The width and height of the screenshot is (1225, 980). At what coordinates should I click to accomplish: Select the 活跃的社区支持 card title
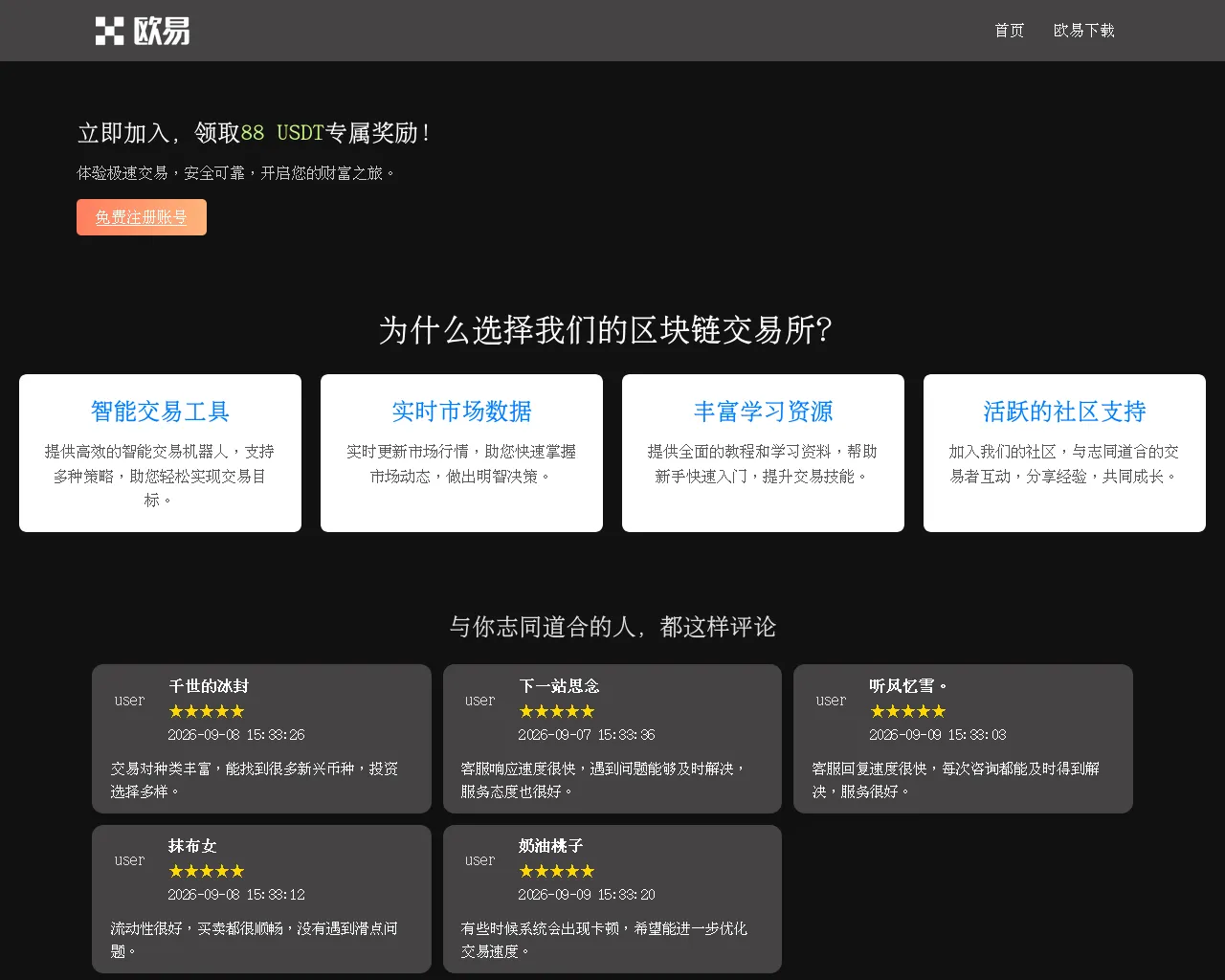click(x=1064, y=412)
